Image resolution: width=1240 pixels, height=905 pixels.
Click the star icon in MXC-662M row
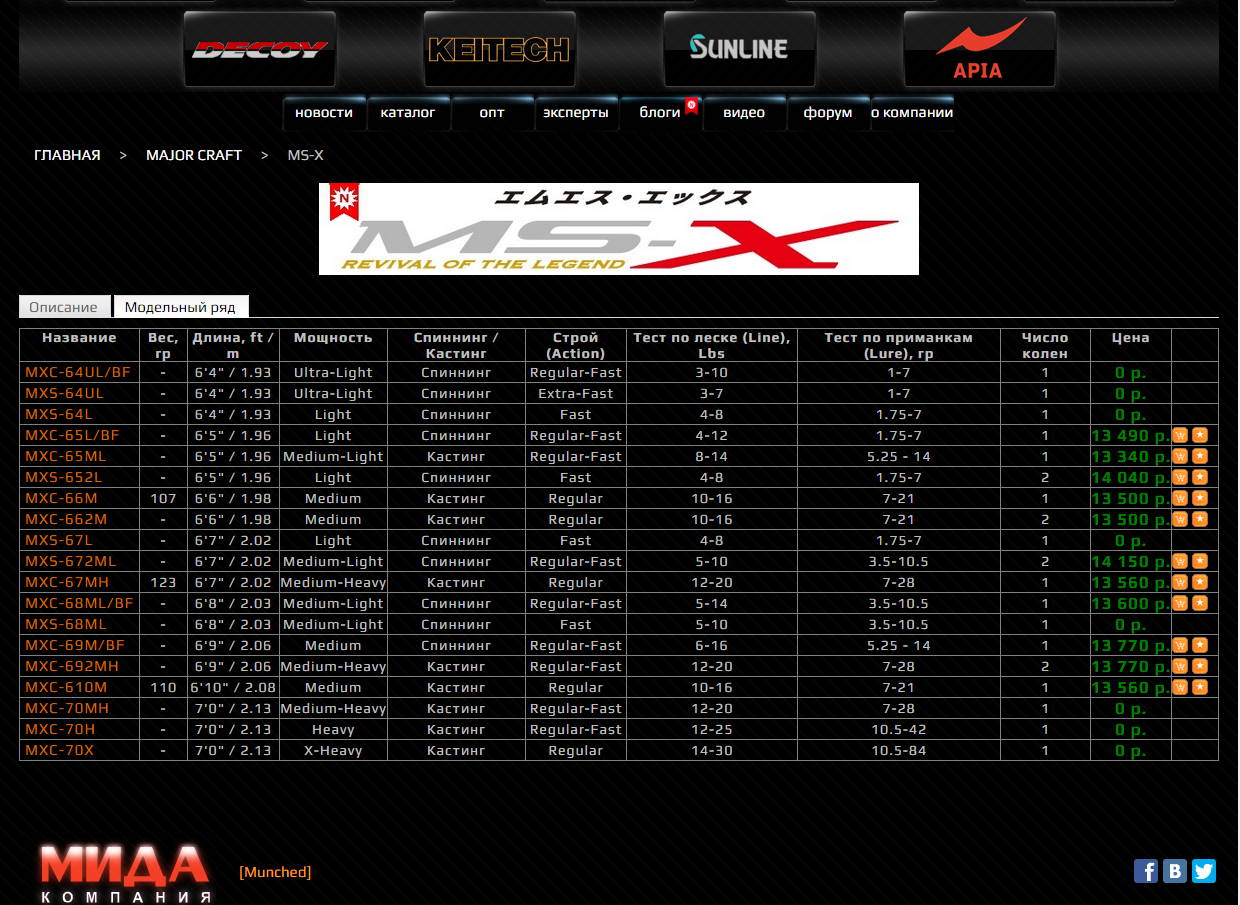point(1200,519)
